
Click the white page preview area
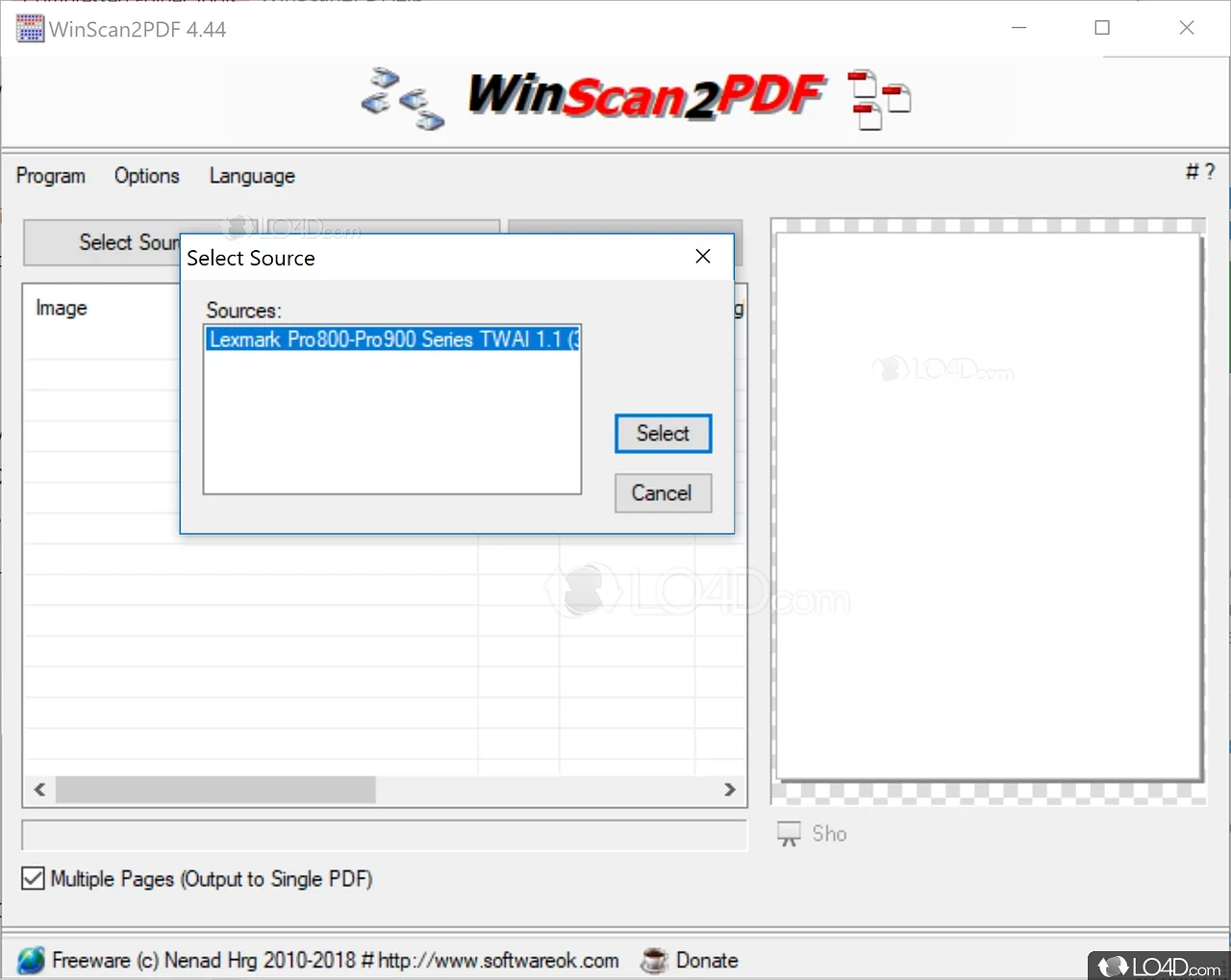click(989, 506)
